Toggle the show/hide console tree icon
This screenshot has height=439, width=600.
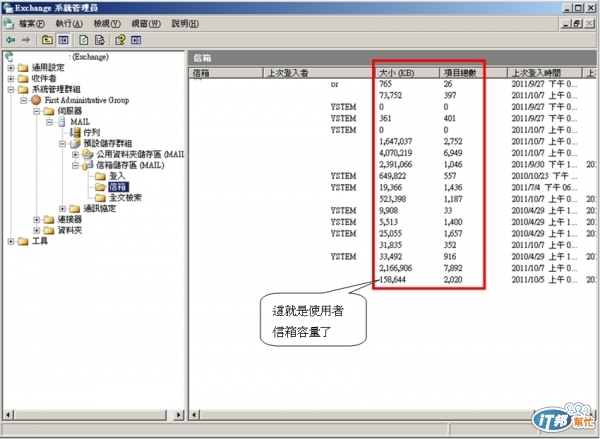[x=63, y=40]
